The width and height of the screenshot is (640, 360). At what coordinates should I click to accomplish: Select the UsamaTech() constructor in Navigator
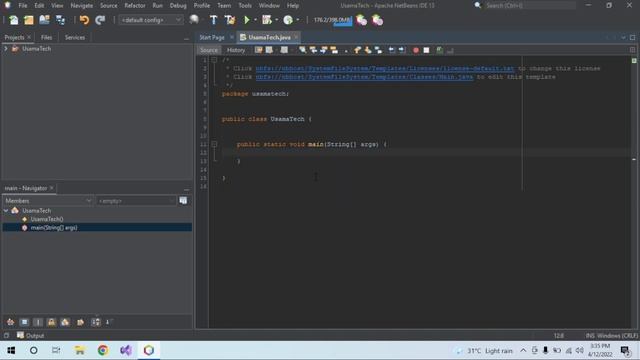click(47, 219)
